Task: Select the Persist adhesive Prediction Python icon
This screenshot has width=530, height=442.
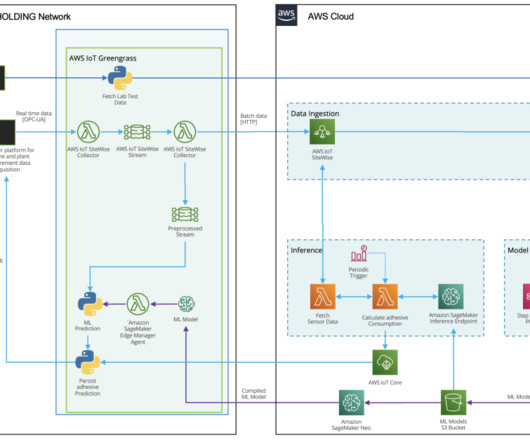Action: point(88,362)
